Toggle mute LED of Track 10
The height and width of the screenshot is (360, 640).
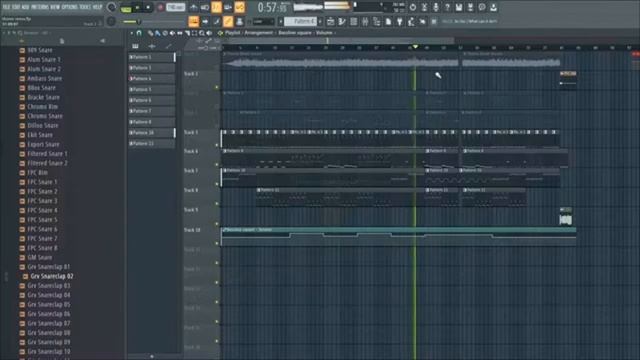click(x=217, y=243)
